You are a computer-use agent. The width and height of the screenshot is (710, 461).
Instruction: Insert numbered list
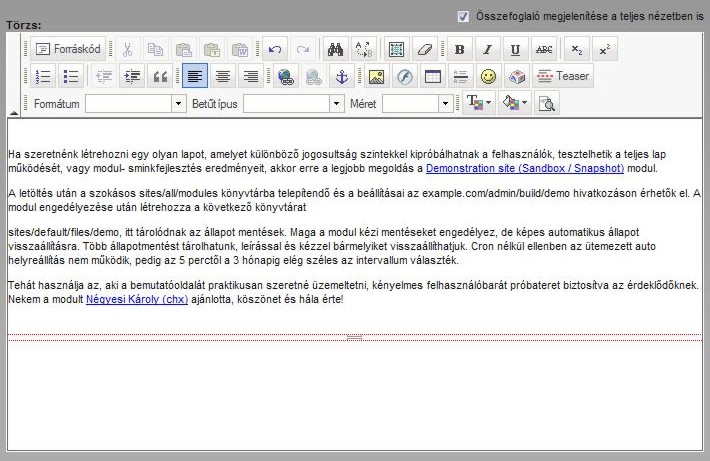43,76
